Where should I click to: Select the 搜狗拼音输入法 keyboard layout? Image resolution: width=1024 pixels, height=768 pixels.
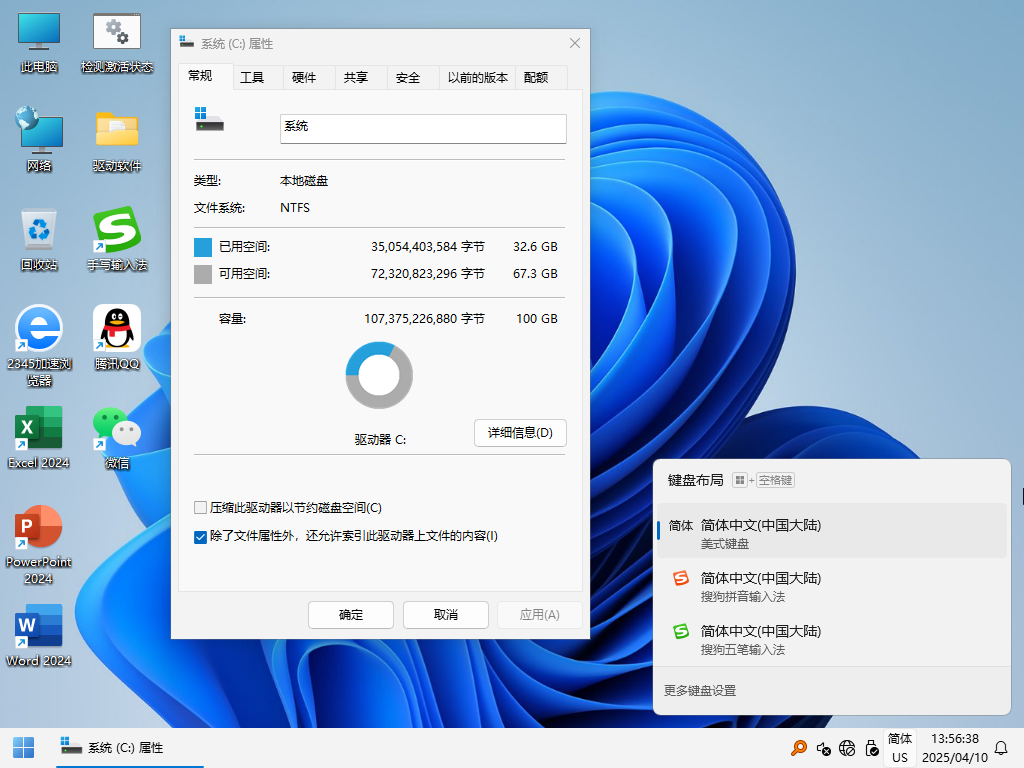831,586
